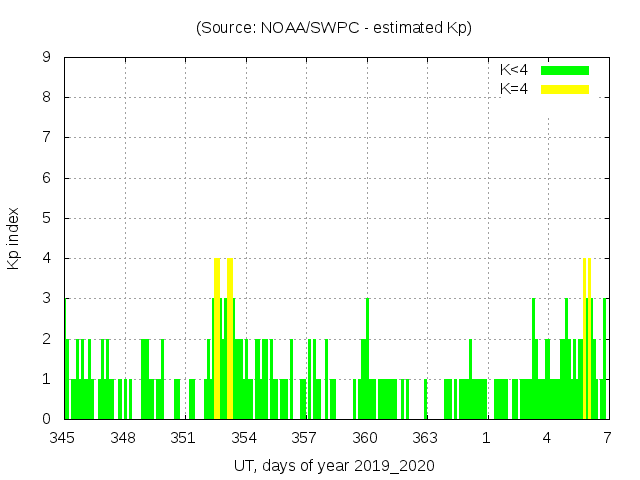The width and height of the screenshot is (640, 480).
Task: Click the NOAA/SWPC source chart title
Action: point(334,28)
